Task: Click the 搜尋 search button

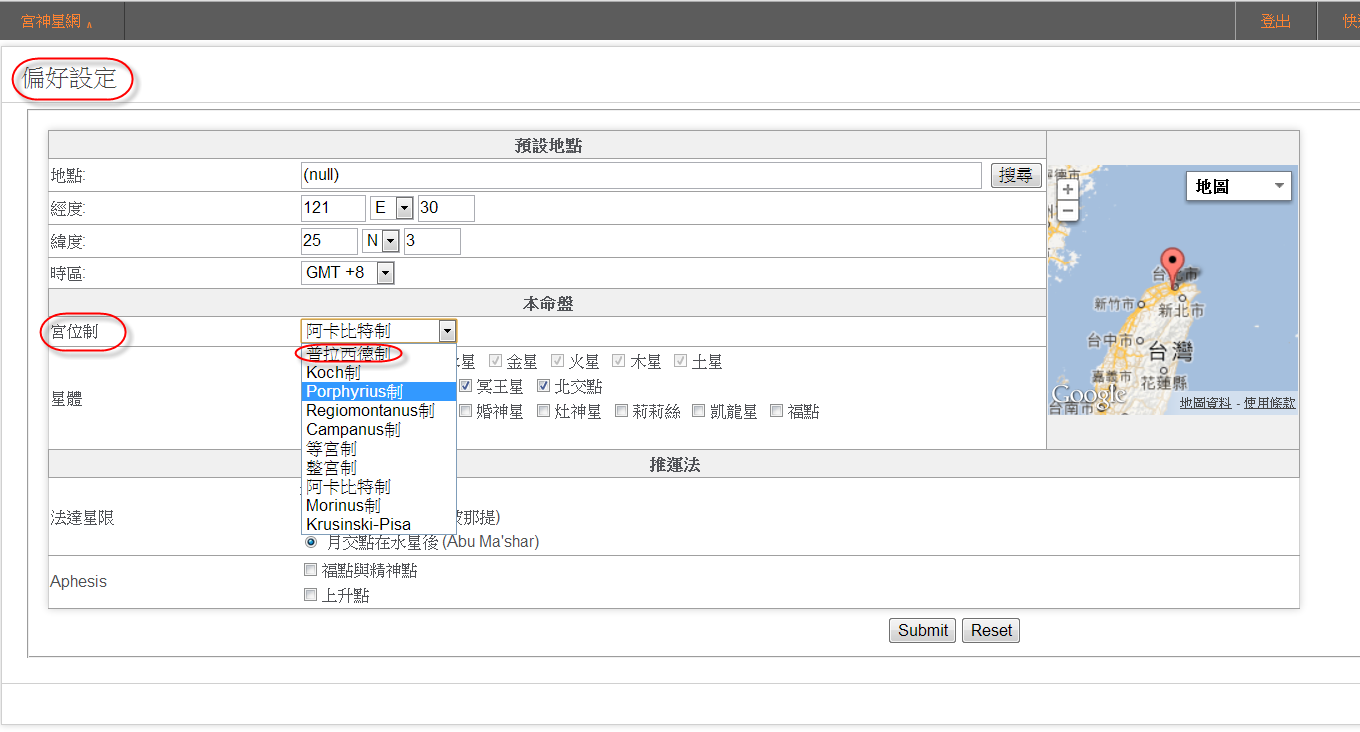Action: 1016,175
